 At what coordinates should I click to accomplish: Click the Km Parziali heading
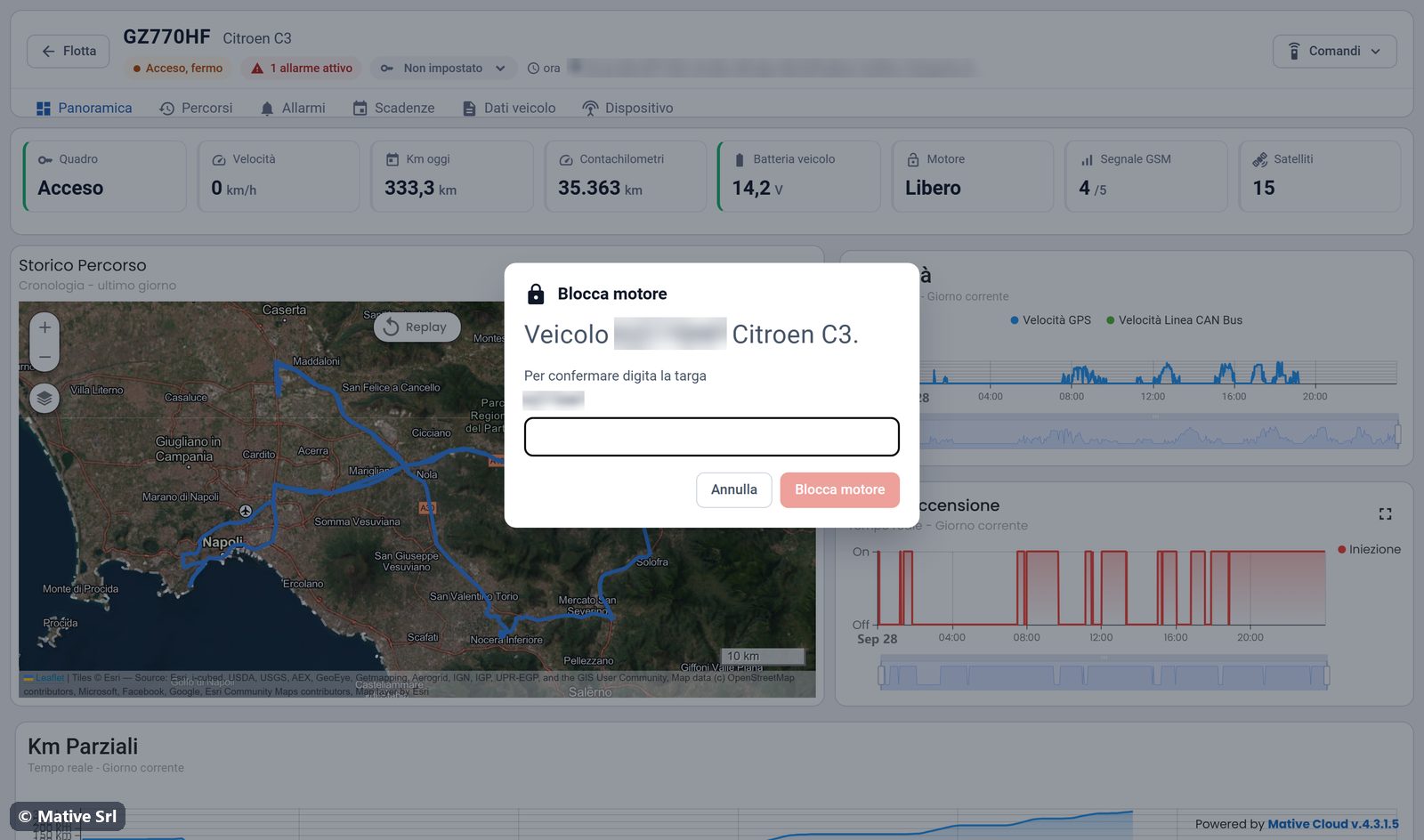click(x=83, y=747)
